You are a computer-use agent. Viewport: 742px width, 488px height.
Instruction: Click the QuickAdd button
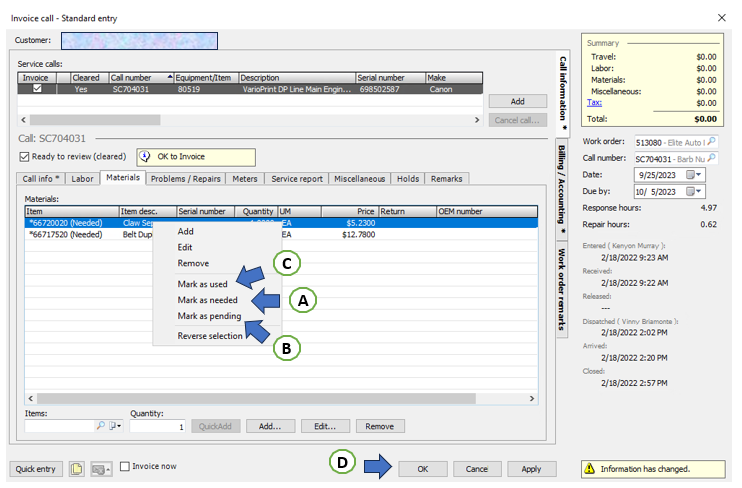215,426
